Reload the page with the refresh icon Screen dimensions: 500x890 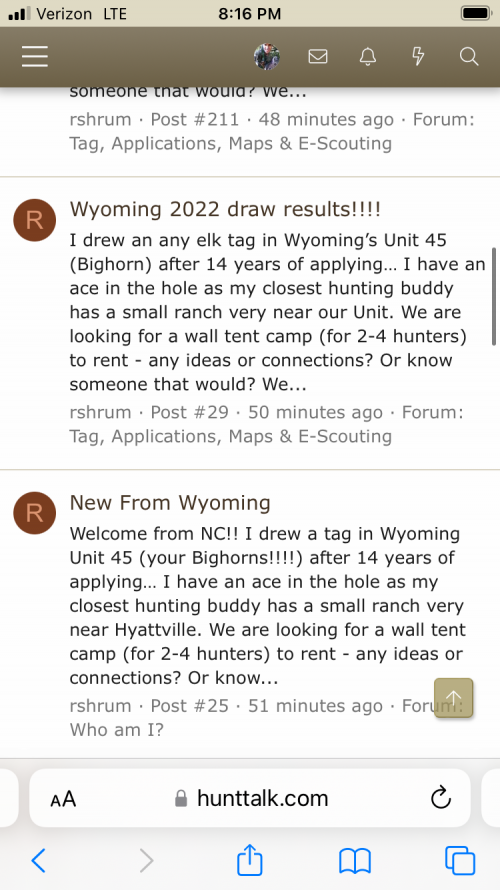coord(441,798)
